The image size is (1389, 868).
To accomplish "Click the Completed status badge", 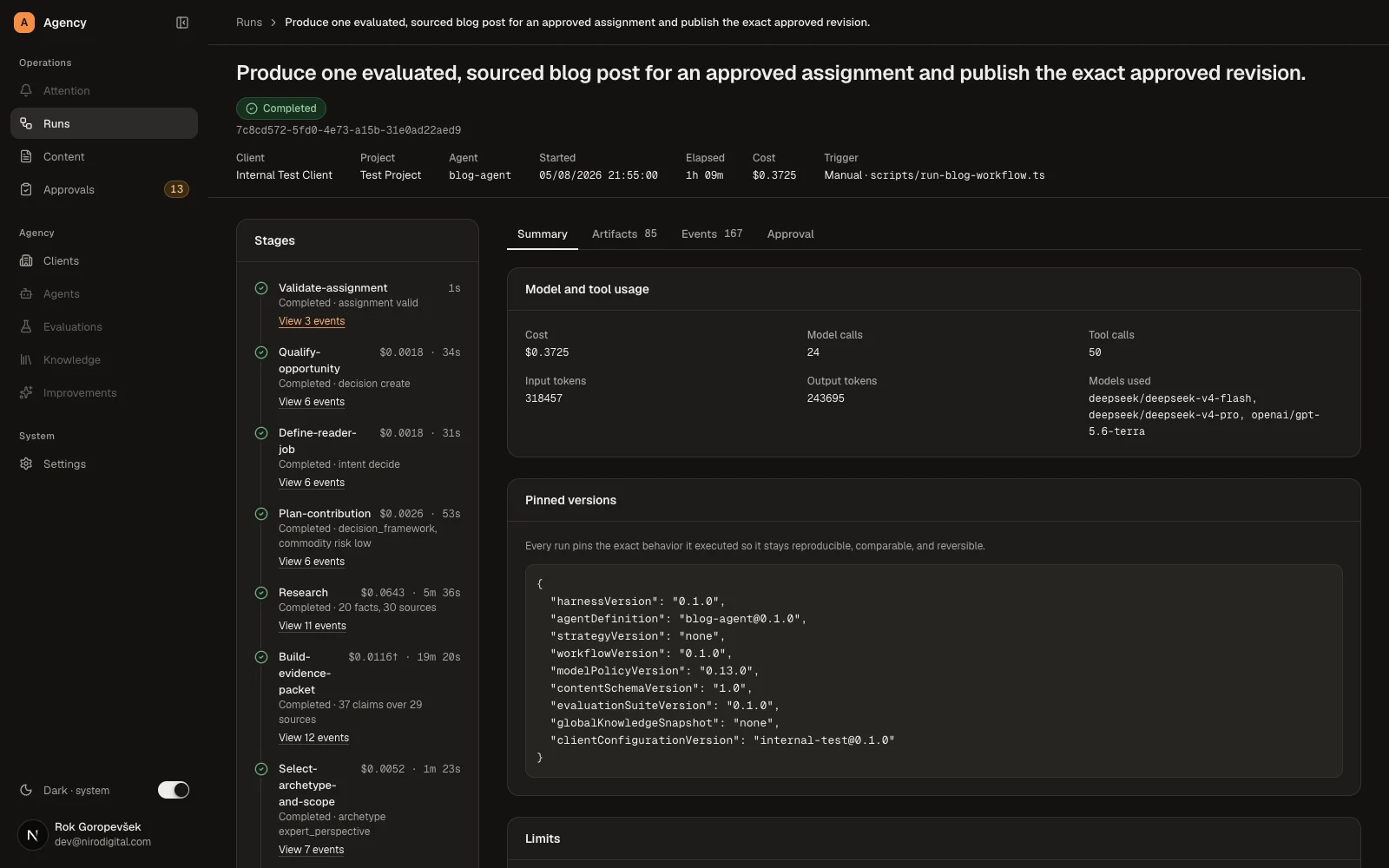I will pos(281,108).
